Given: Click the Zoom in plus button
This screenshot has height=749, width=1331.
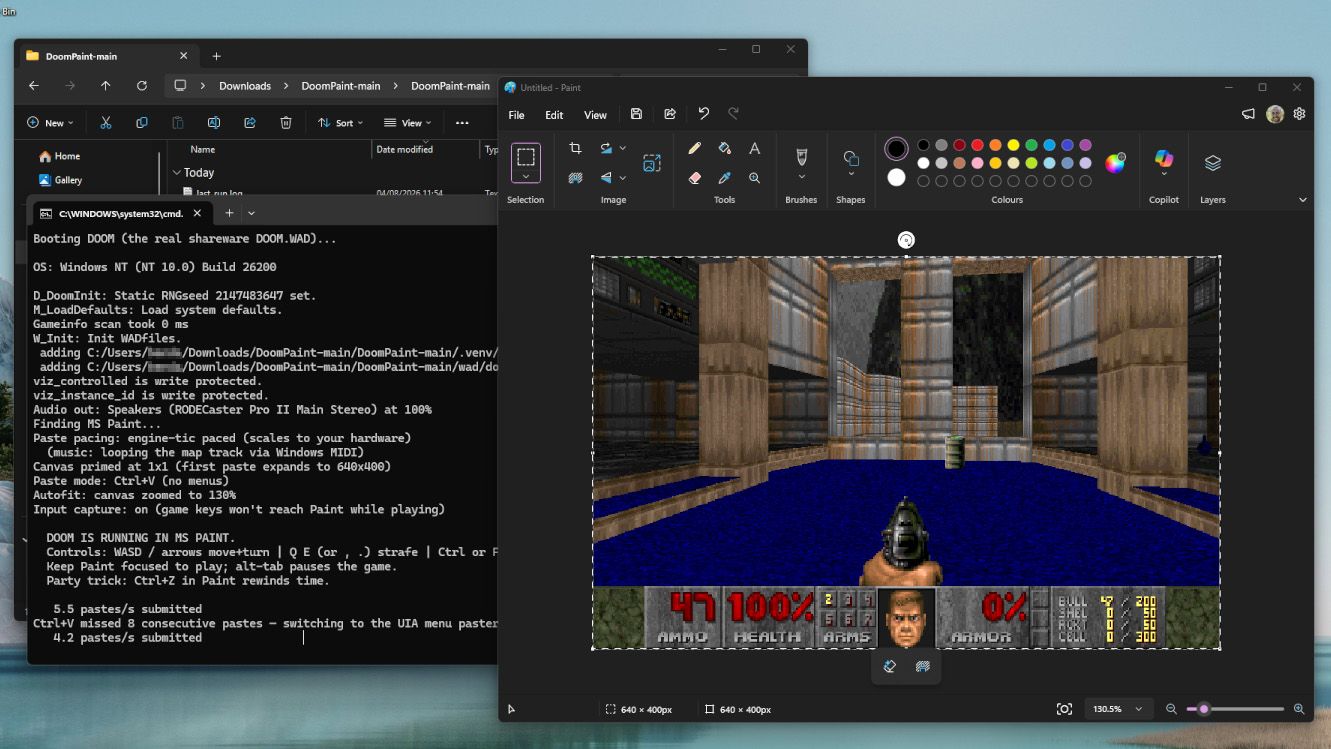Looking at the screenshot, I should [1299, 709].
